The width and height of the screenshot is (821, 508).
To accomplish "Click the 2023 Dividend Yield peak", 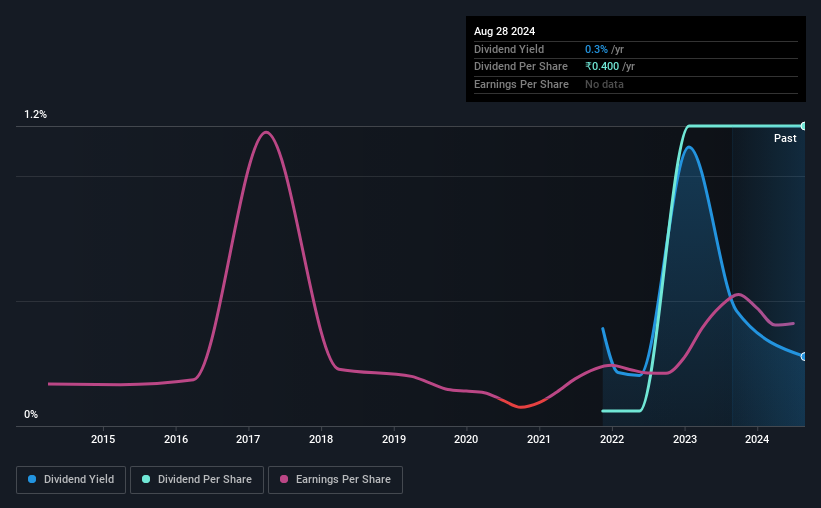I will coord(688,147).
